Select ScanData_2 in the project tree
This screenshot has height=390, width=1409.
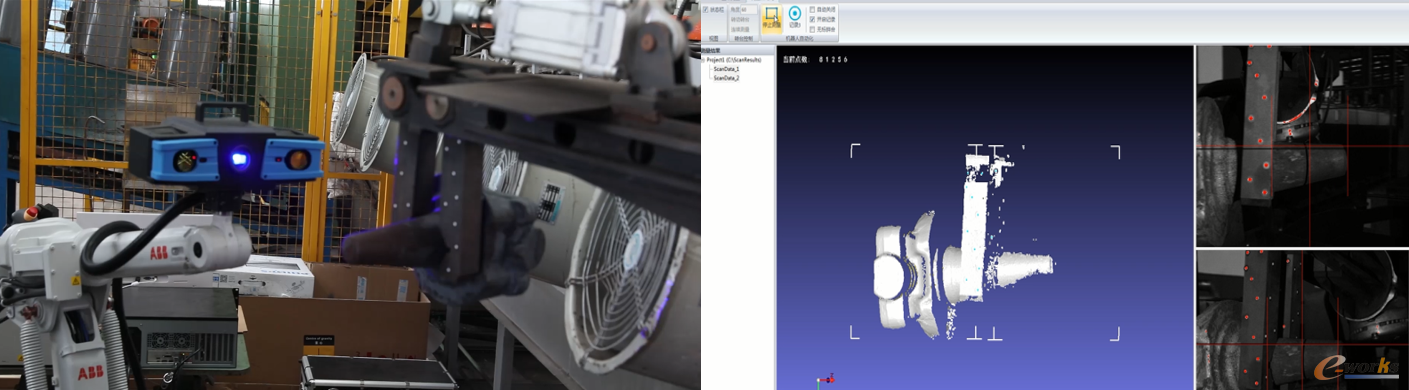[x=726, y=78]
